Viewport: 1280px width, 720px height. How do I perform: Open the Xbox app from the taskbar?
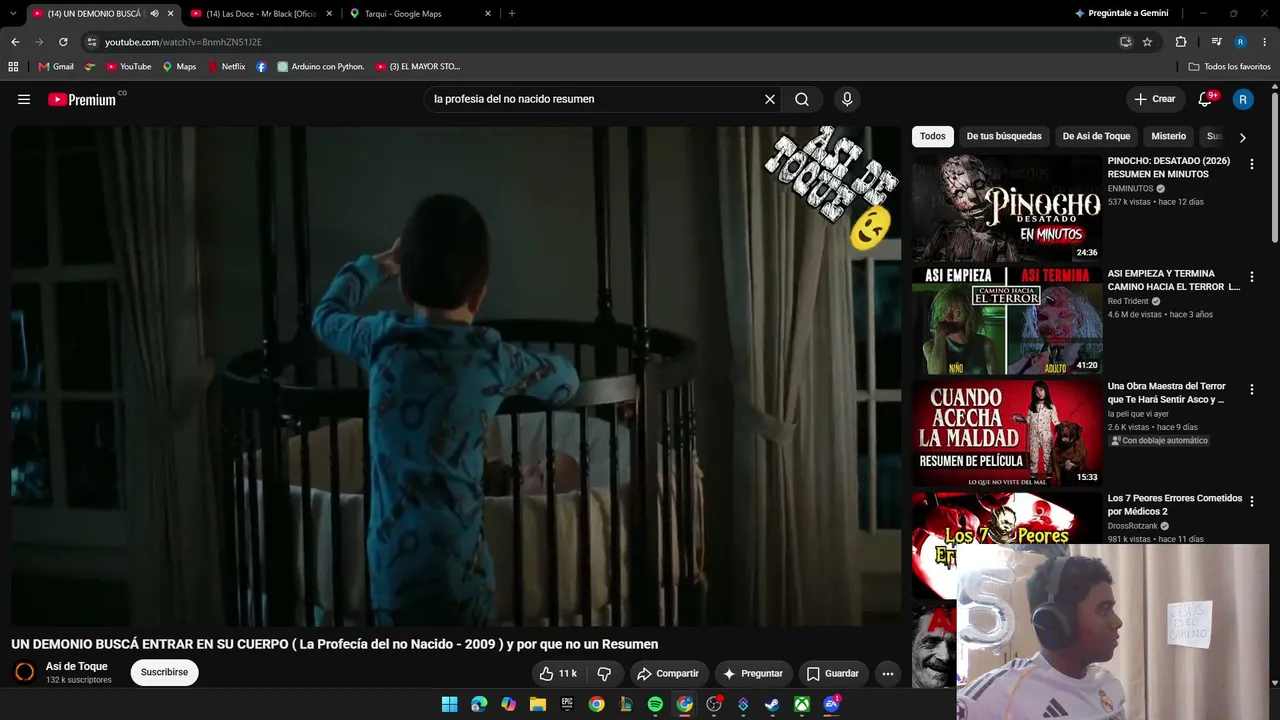tap(802, 704)
